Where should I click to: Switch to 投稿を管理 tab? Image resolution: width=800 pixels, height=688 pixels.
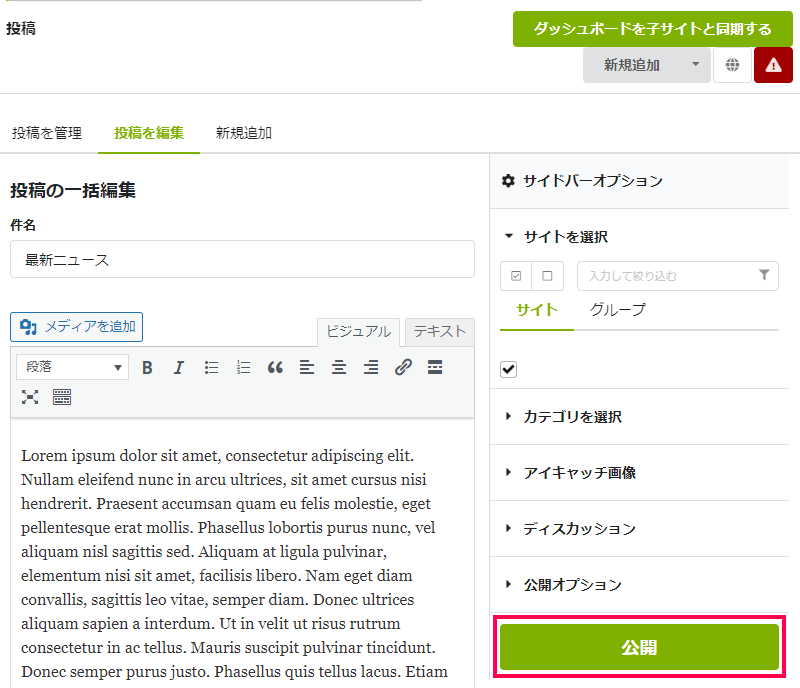click(47, 133)
